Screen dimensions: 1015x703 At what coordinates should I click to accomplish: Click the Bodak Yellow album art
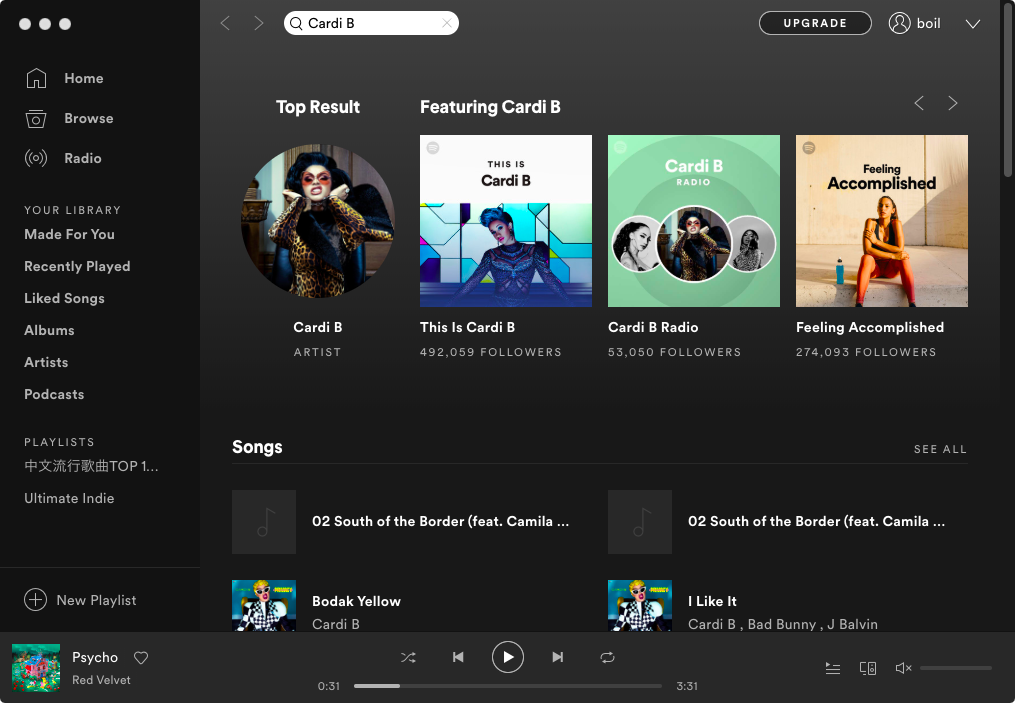pos(264,605)
